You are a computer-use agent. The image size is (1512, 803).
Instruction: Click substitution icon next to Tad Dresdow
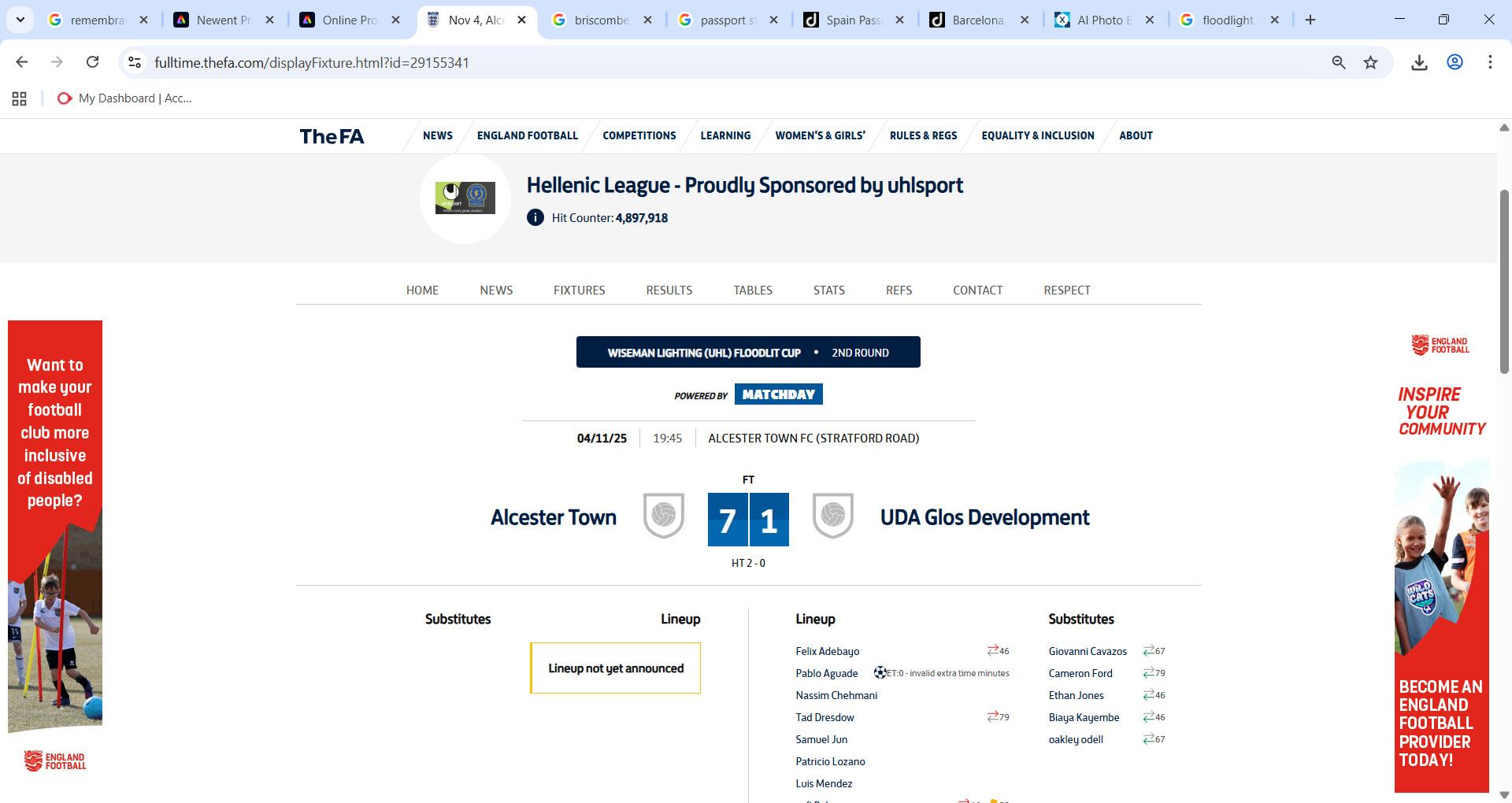(992, 717)
